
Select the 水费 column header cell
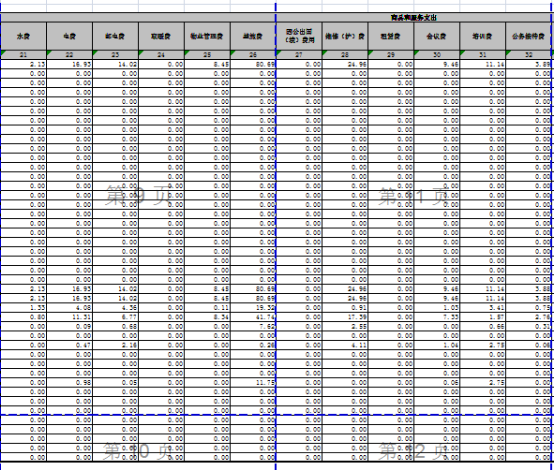pyautogui.click(x=23, y=36)
